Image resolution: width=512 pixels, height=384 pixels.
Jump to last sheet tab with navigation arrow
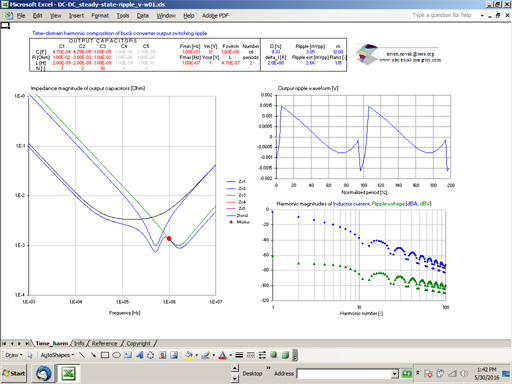pos(27,343)
